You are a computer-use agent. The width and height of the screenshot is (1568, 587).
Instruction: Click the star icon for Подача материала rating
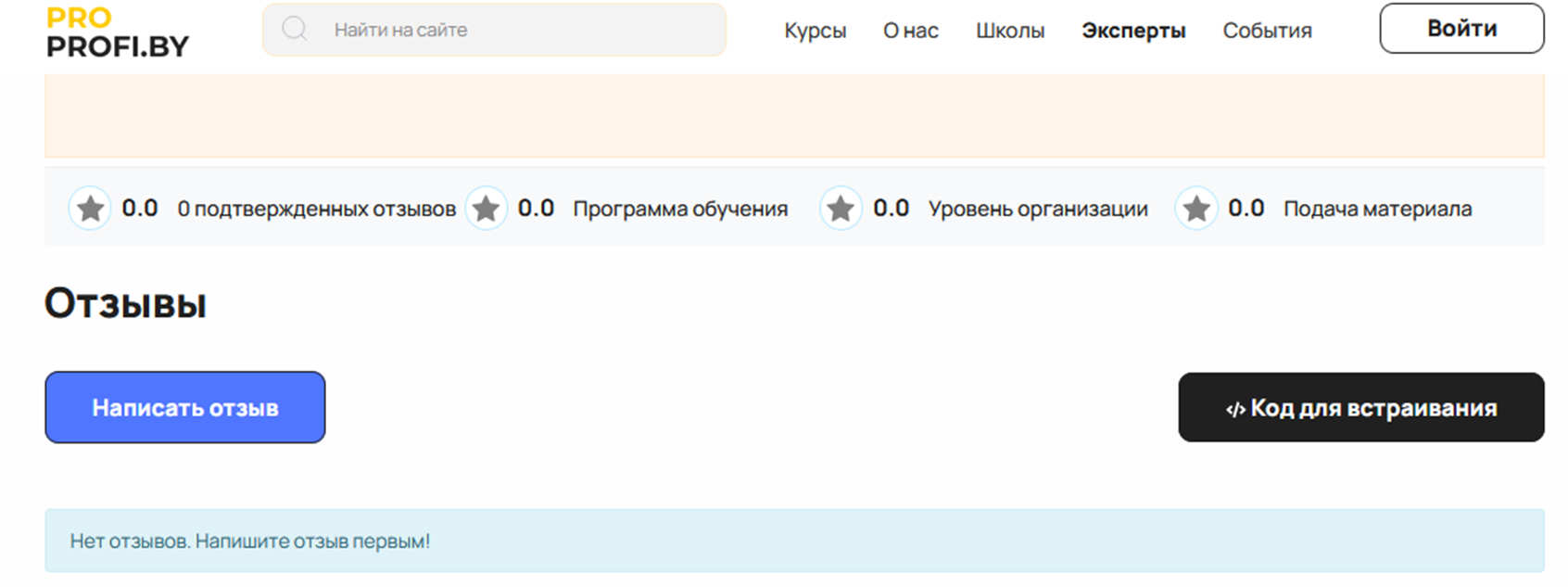(x=1196, y=208)
